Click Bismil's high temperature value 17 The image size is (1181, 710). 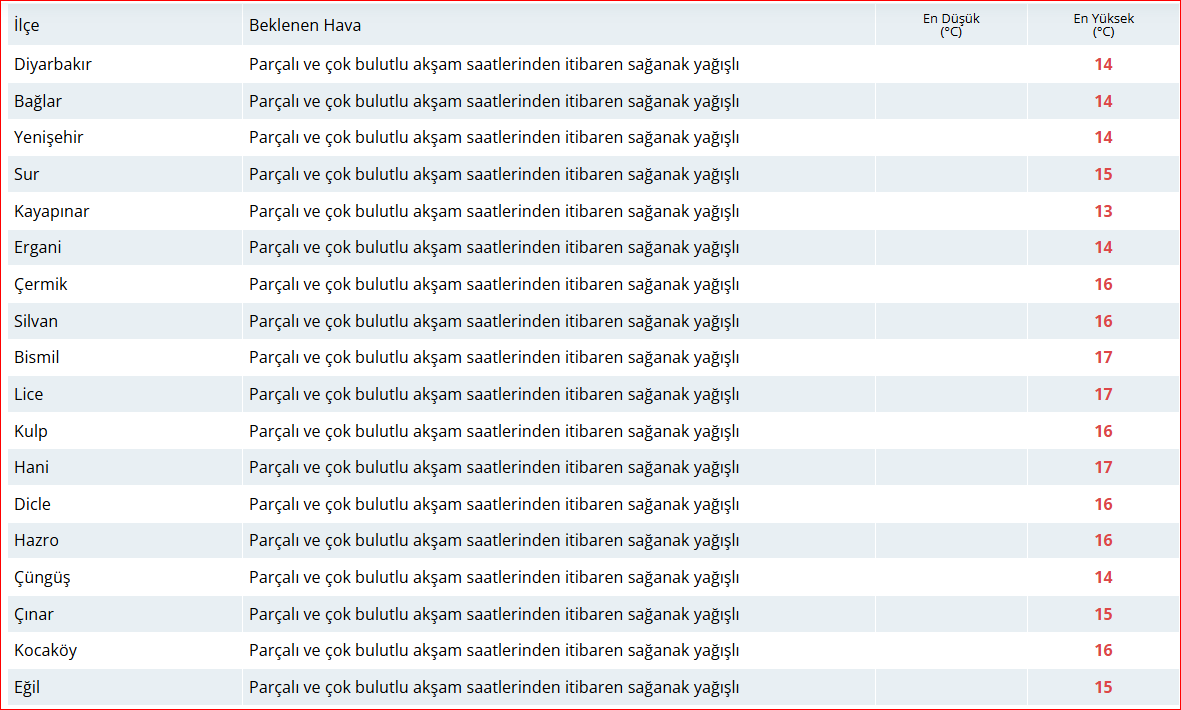(x=1103, y=357)
